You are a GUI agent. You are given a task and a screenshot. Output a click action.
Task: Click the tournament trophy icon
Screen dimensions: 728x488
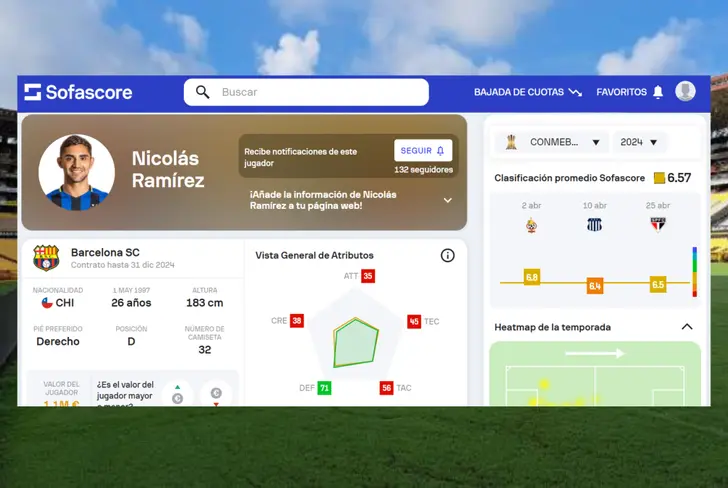click(511, 142)
